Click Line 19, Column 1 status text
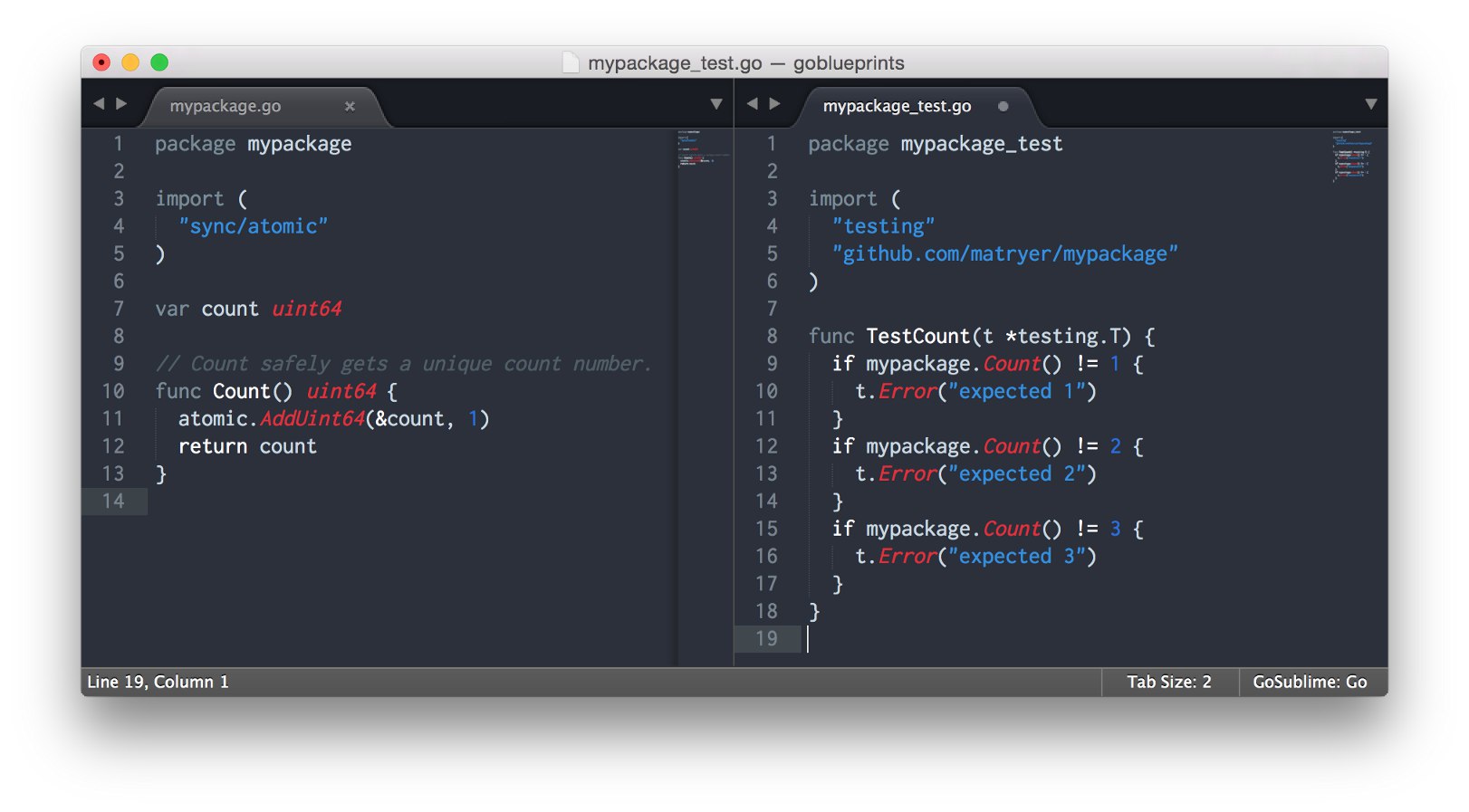 point(158,682)
